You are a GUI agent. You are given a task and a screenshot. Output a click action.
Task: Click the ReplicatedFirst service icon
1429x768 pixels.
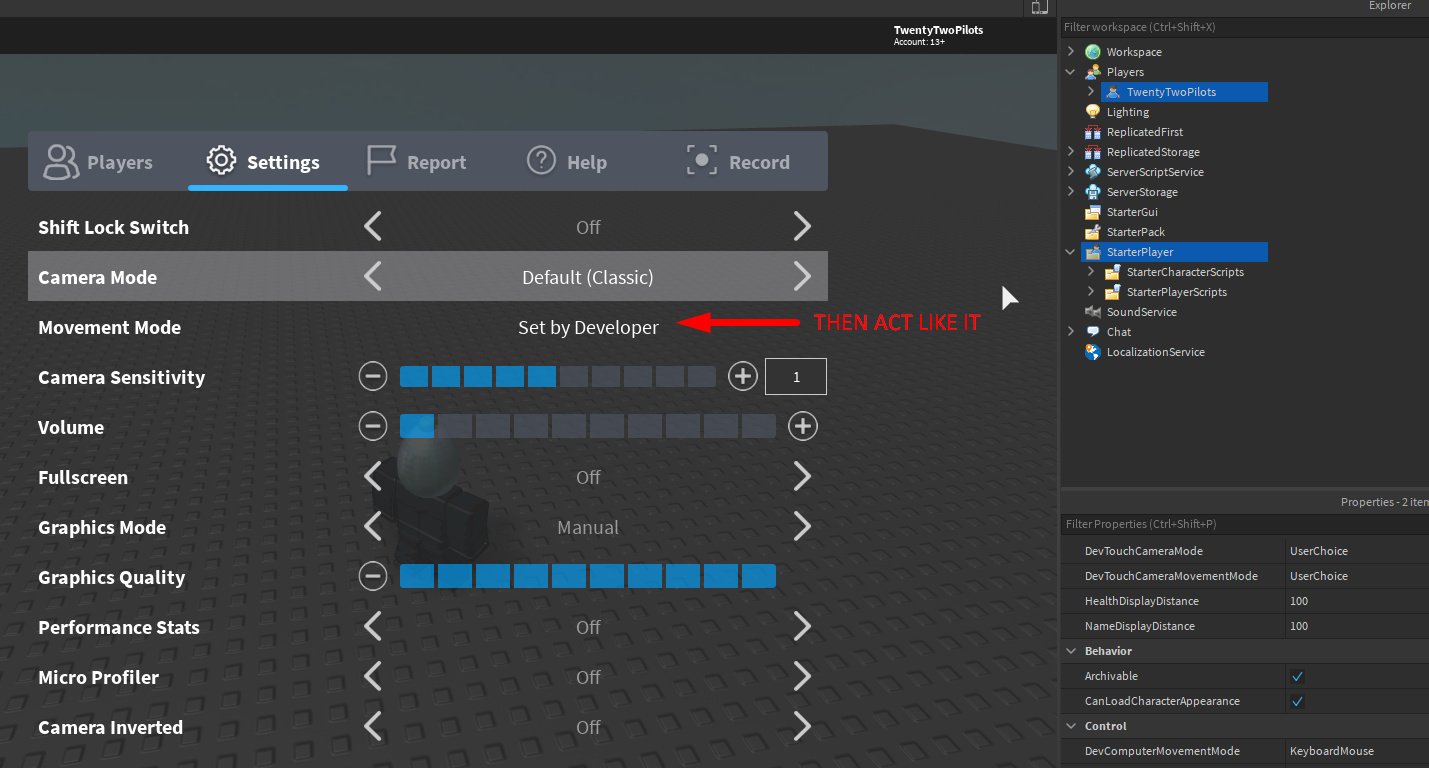click(1093, 132)
